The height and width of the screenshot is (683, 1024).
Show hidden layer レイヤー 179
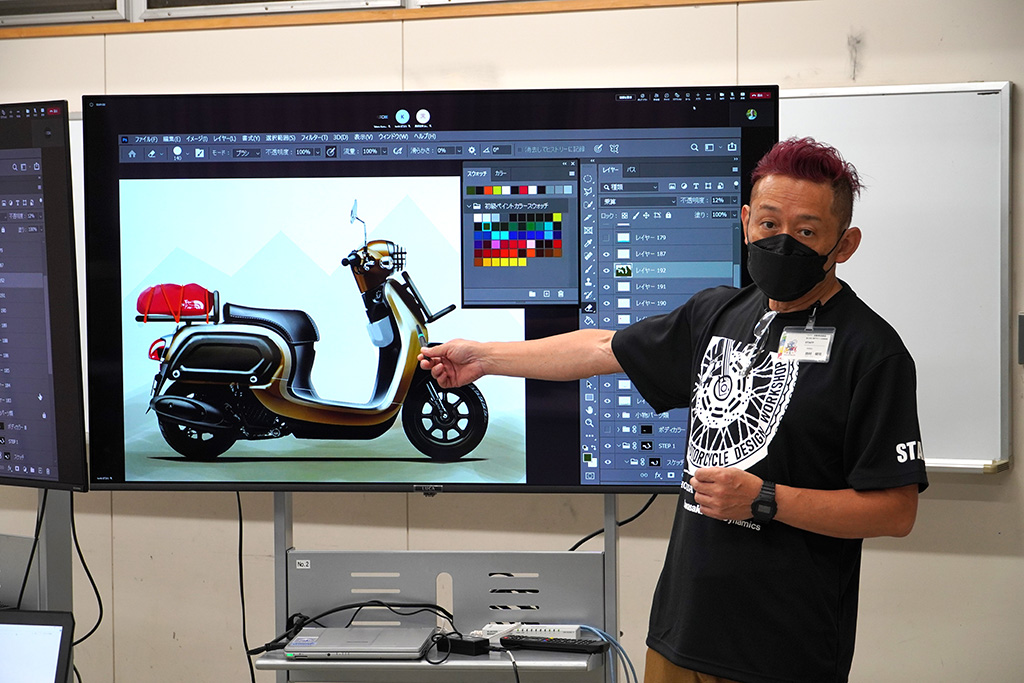point(606,238)
